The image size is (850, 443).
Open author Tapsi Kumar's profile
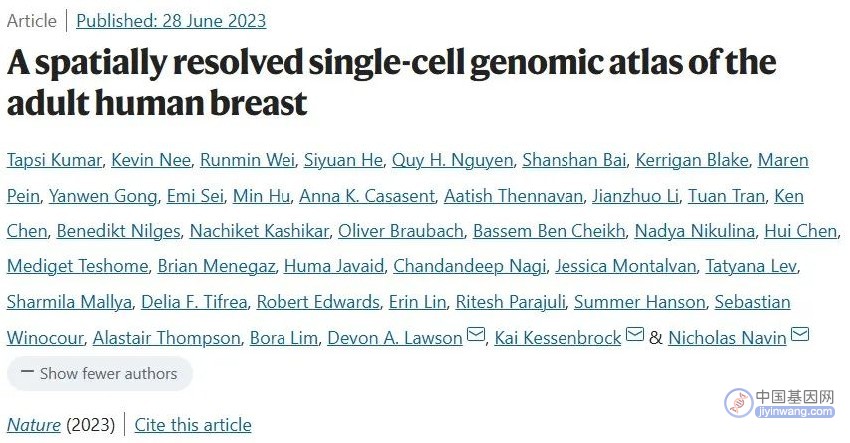point(54,160)
